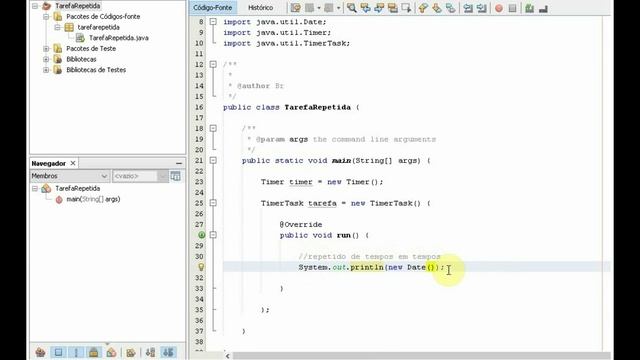Screen dimensions: 640x360
Task: Expand Bibliotecas de Testes node
Action: [46, 70]
